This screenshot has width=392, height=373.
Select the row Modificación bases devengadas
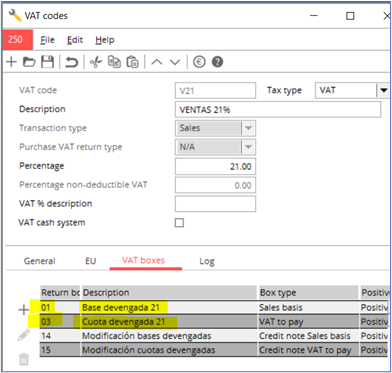pyautogui.click(x=213, y=336)
